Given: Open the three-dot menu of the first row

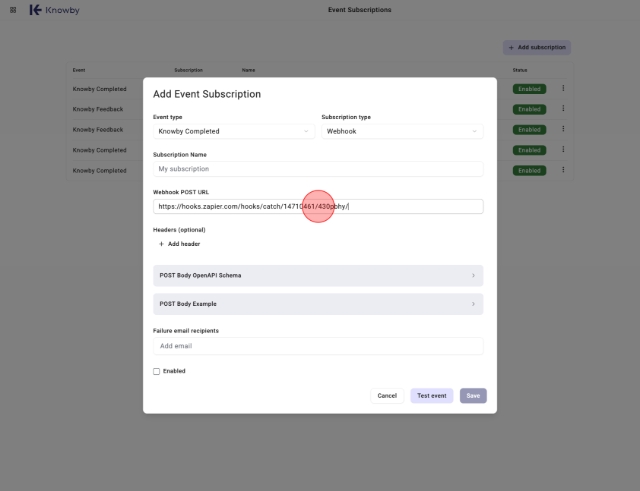Looking at the screenshot, I should tap(563, 88).
